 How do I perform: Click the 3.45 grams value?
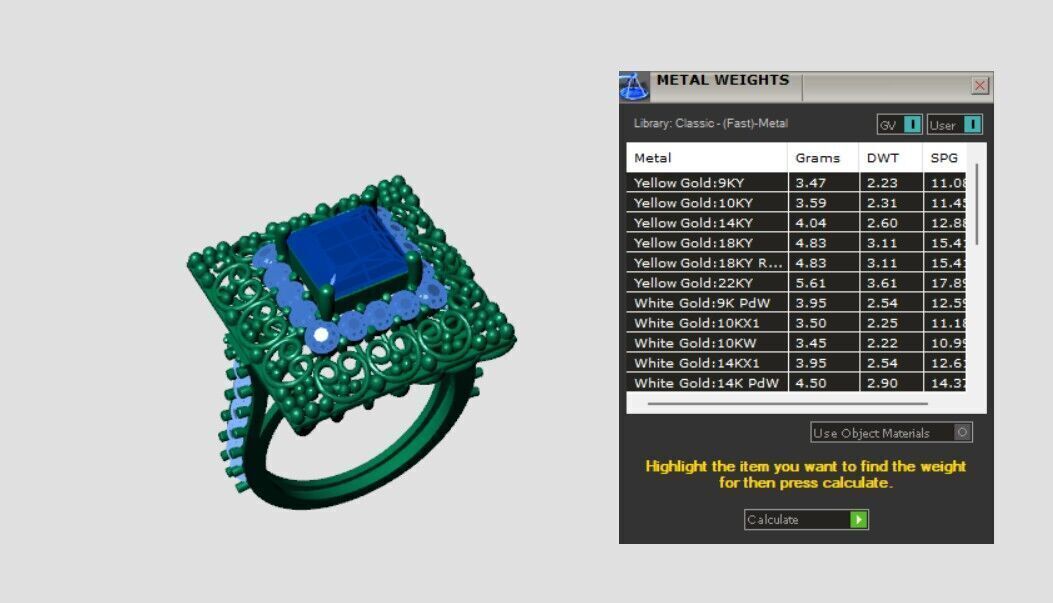point(811,343)
